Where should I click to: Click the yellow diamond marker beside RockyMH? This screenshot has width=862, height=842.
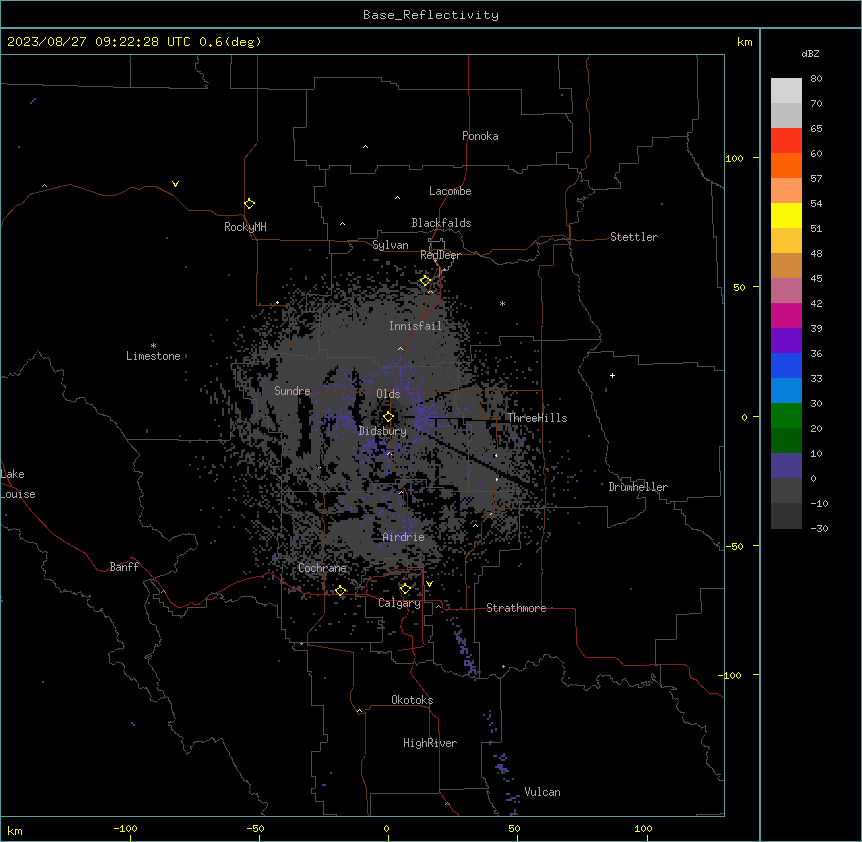250,204
